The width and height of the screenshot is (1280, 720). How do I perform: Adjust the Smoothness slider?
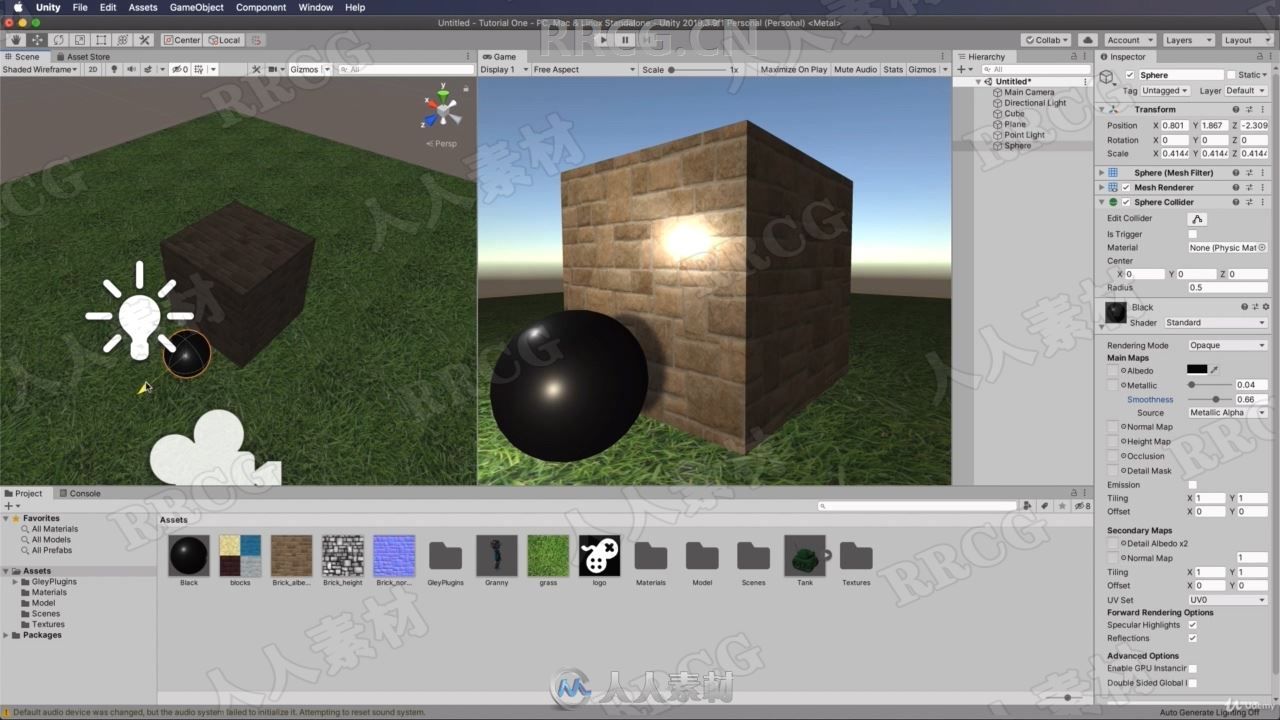1210,399
